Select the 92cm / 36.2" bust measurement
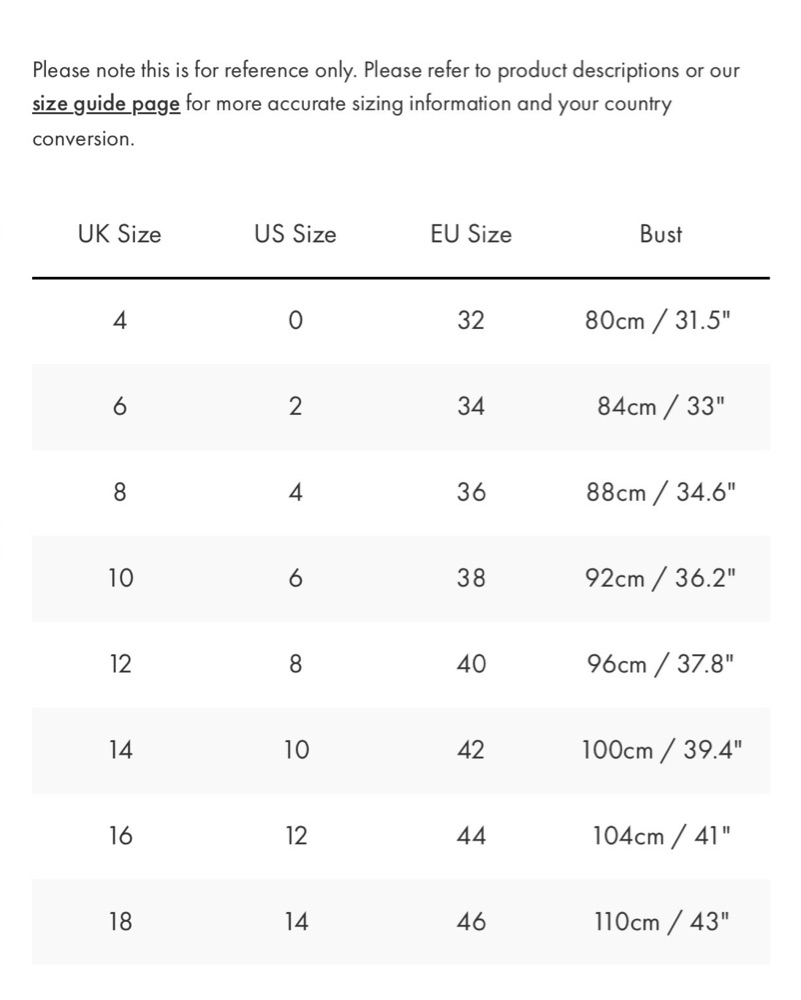 coord(661,578)
